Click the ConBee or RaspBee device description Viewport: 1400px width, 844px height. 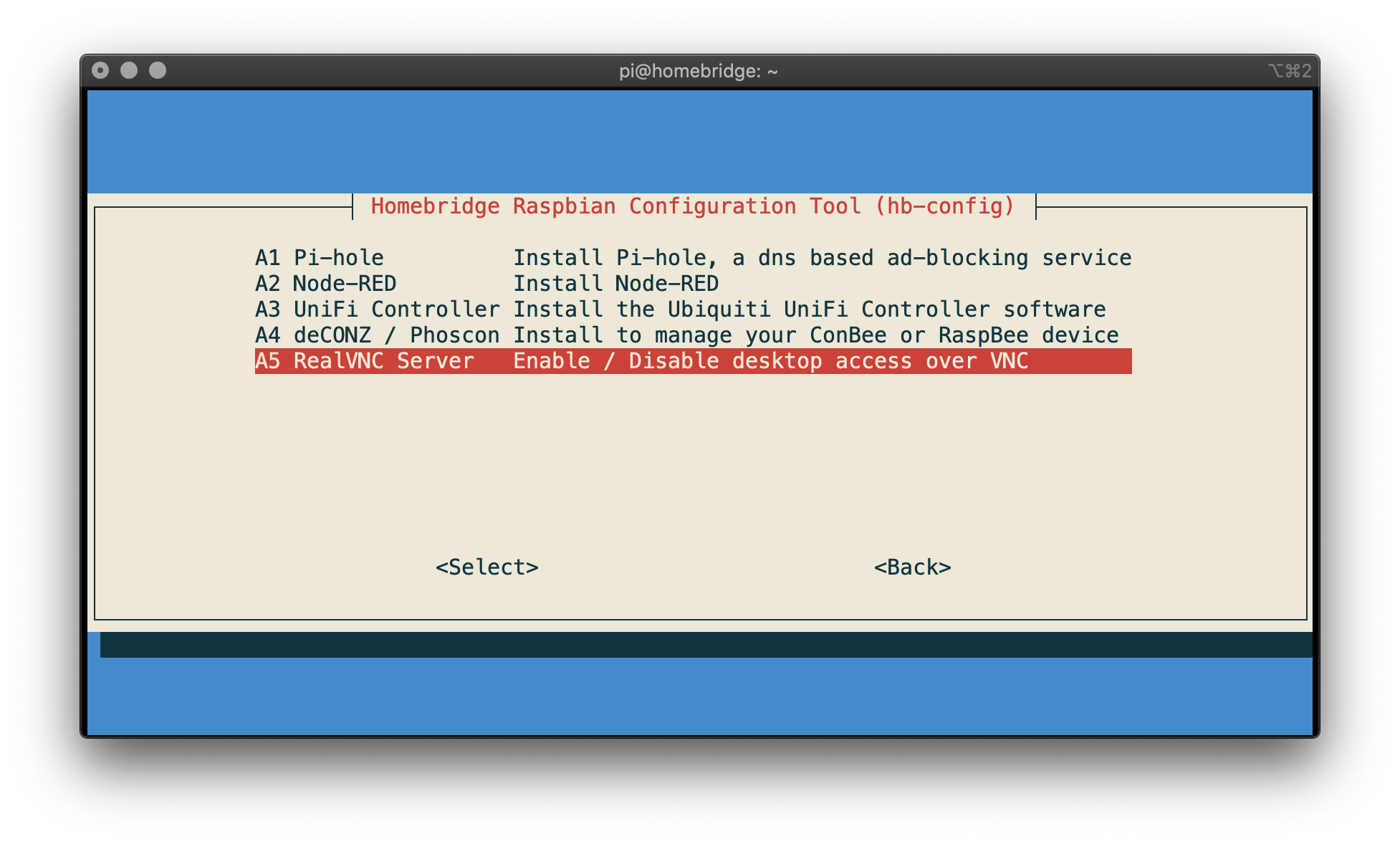click(x=816, y=335)
